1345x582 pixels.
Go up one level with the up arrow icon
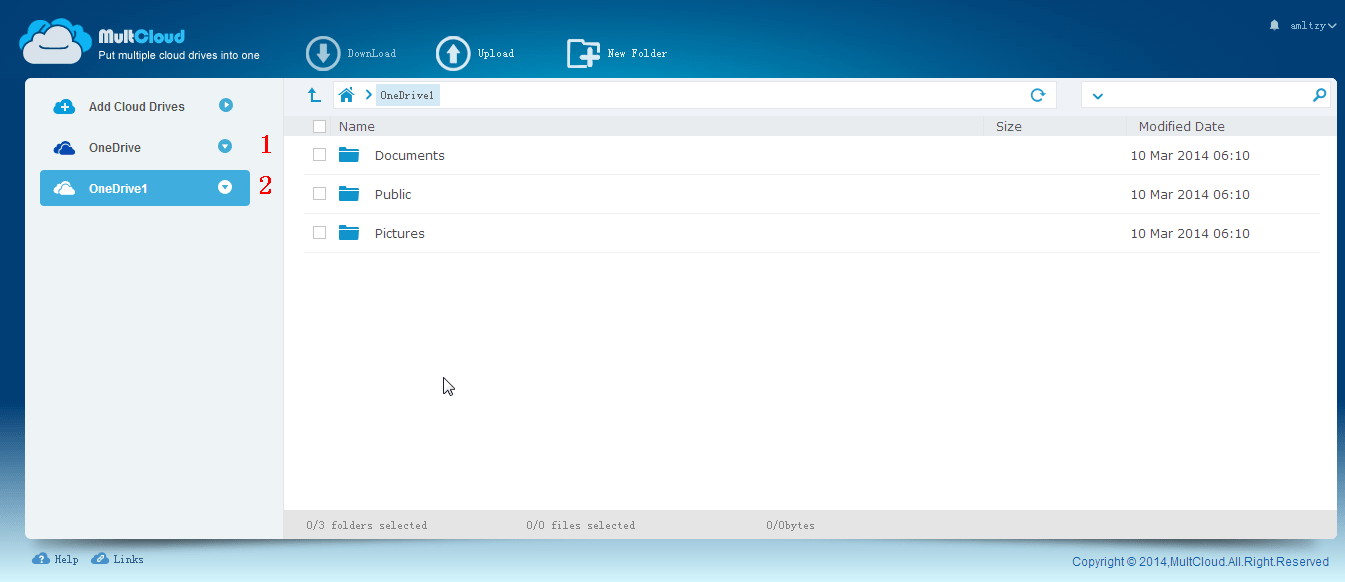click(314, 95)
